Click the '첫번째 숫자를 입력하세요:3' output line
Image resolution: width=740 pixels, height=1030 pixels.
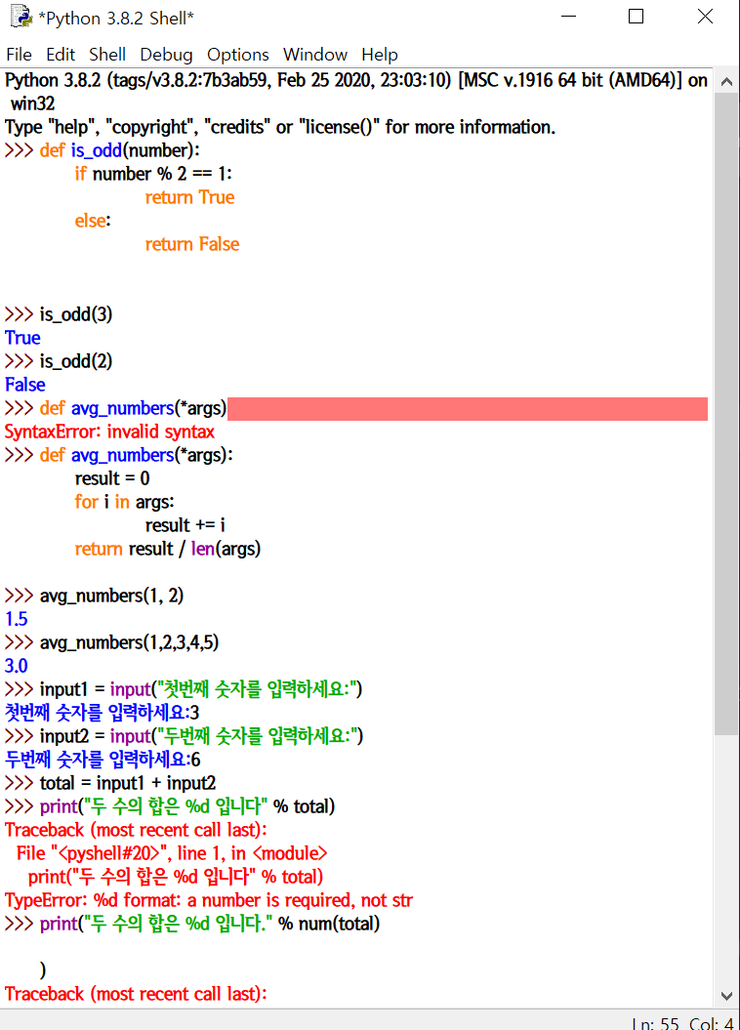click(x=102, y=713)
